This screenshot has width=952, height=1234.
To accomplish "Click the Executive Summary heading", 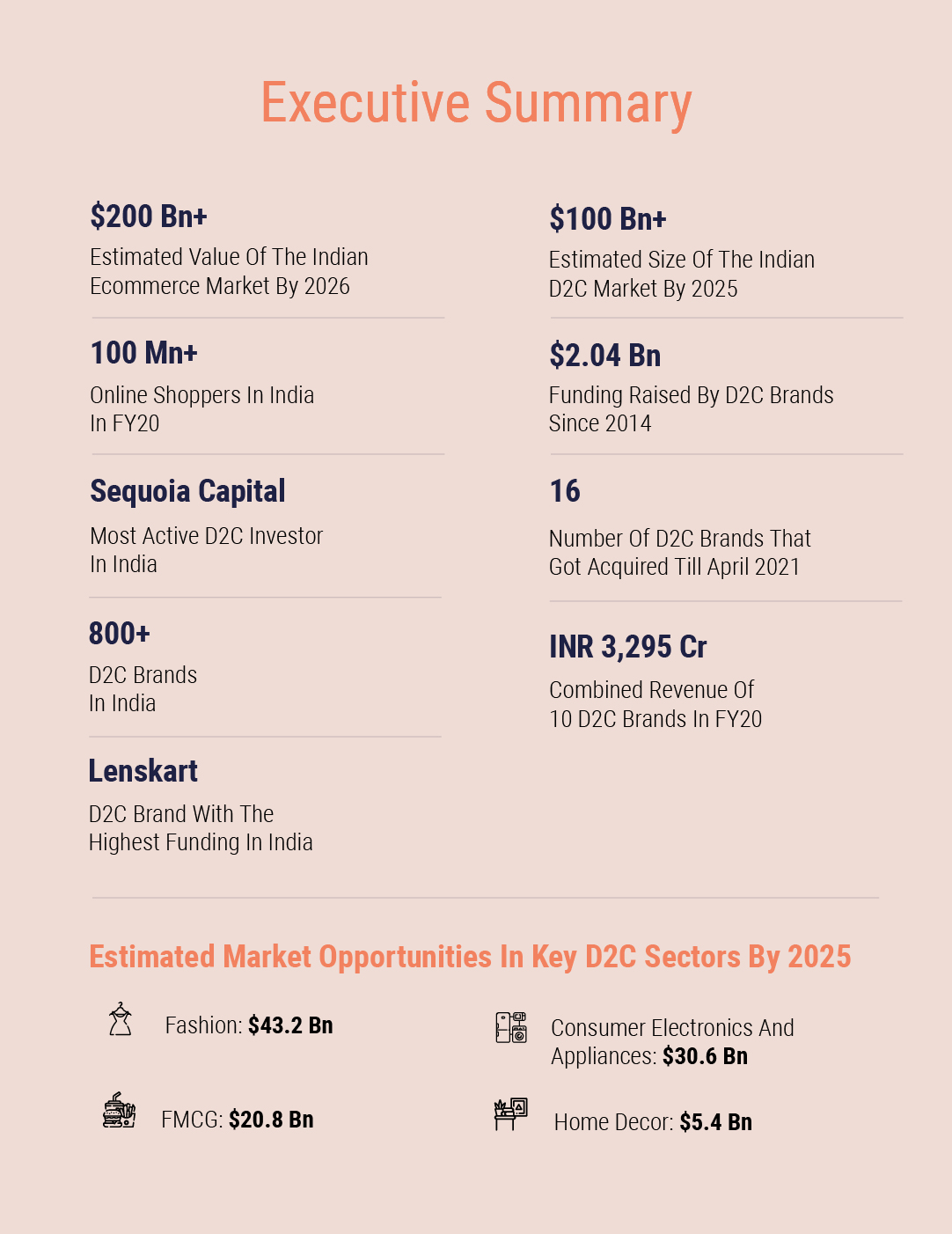I will point(476,103).
